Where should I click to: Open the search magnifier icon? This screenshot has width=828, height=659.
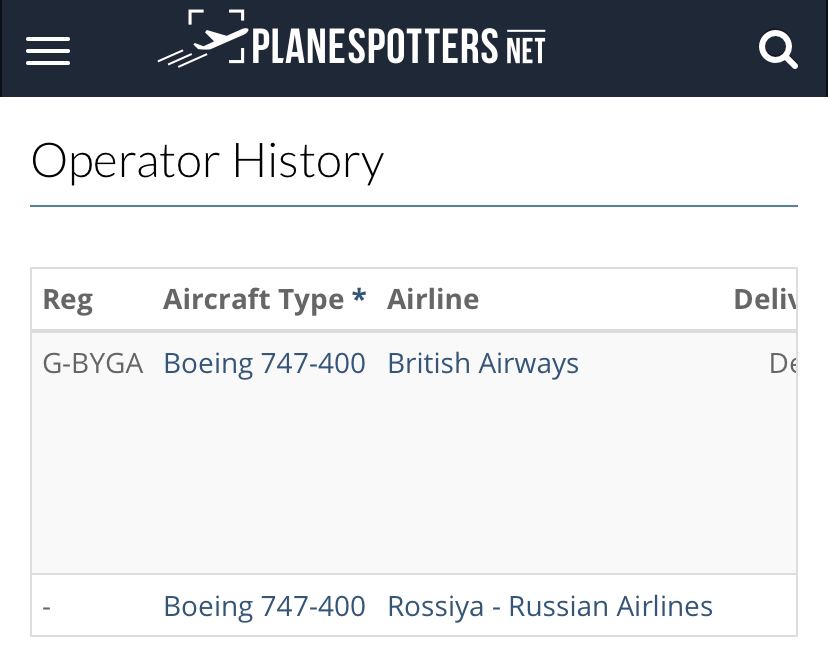(x=778, y=50)
